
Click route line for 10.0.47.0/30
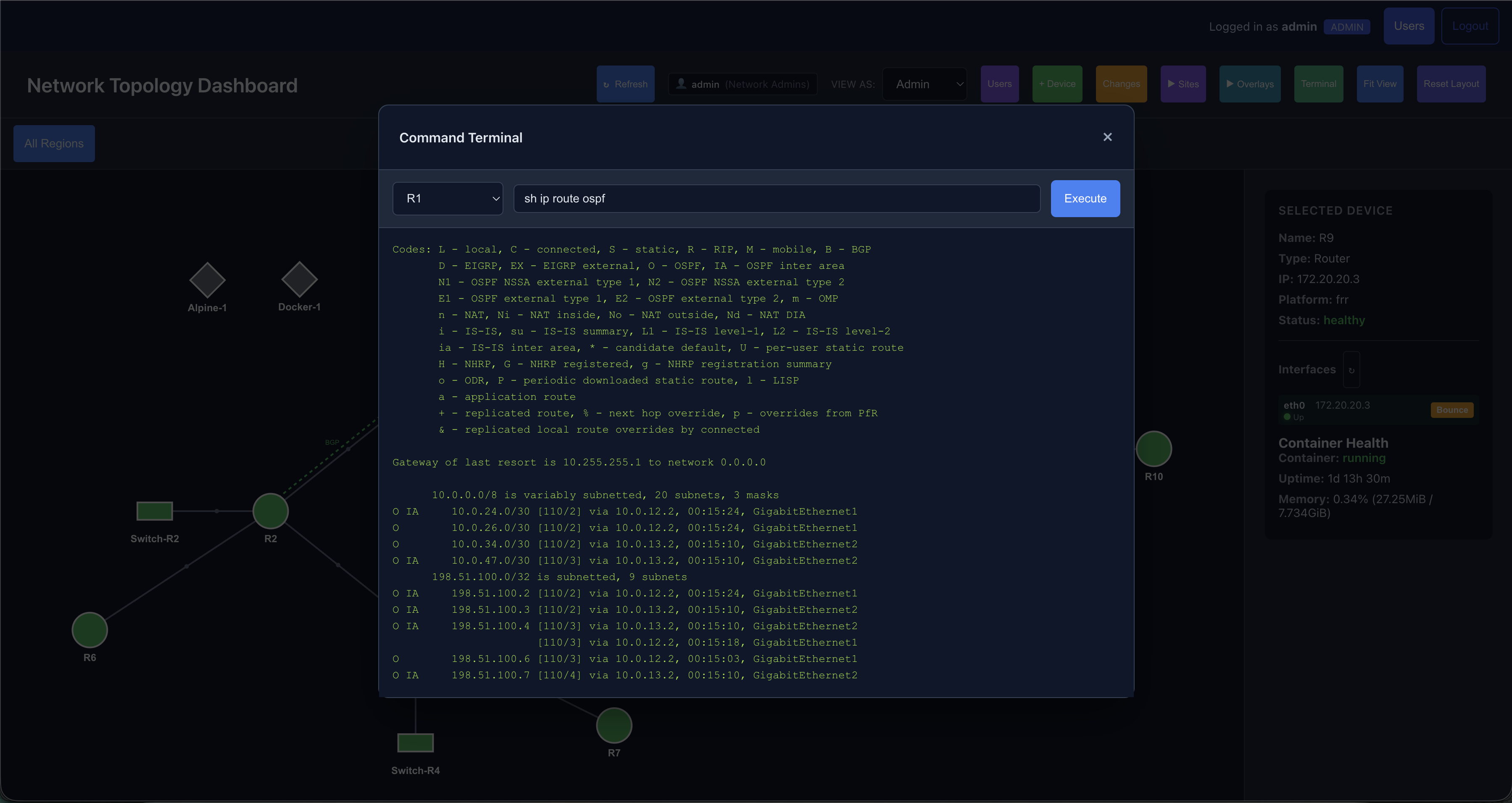[x=625, y=561]
